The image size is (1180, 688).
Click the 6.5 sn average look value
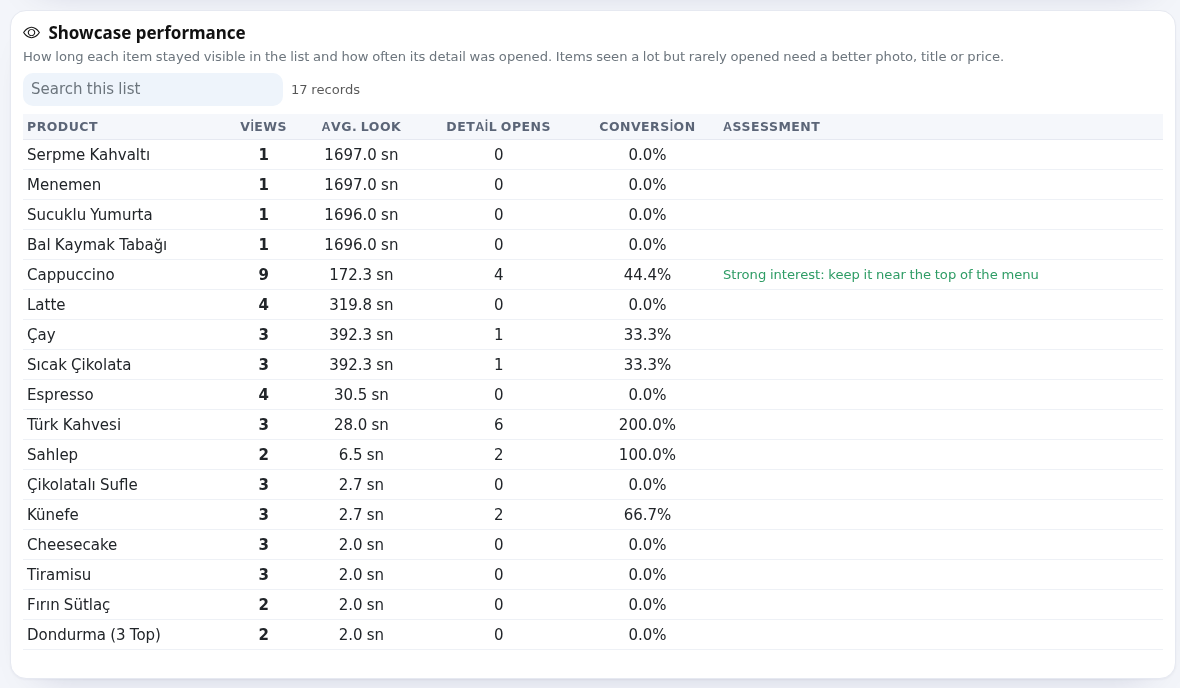[x=361, y=455]
